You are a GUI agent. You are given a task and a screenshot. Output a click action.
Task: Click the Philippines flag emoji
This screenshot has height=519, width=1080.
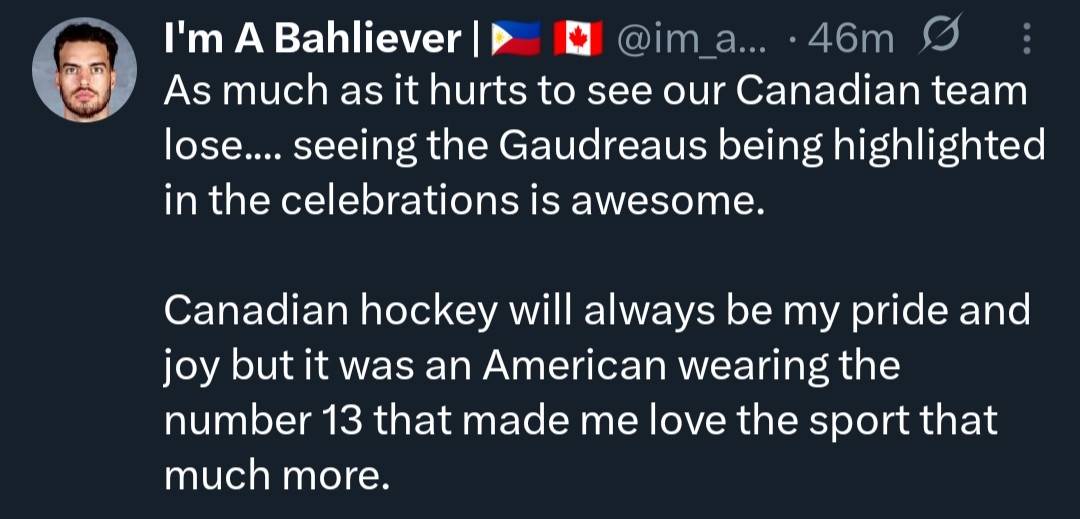pos(515,40)
